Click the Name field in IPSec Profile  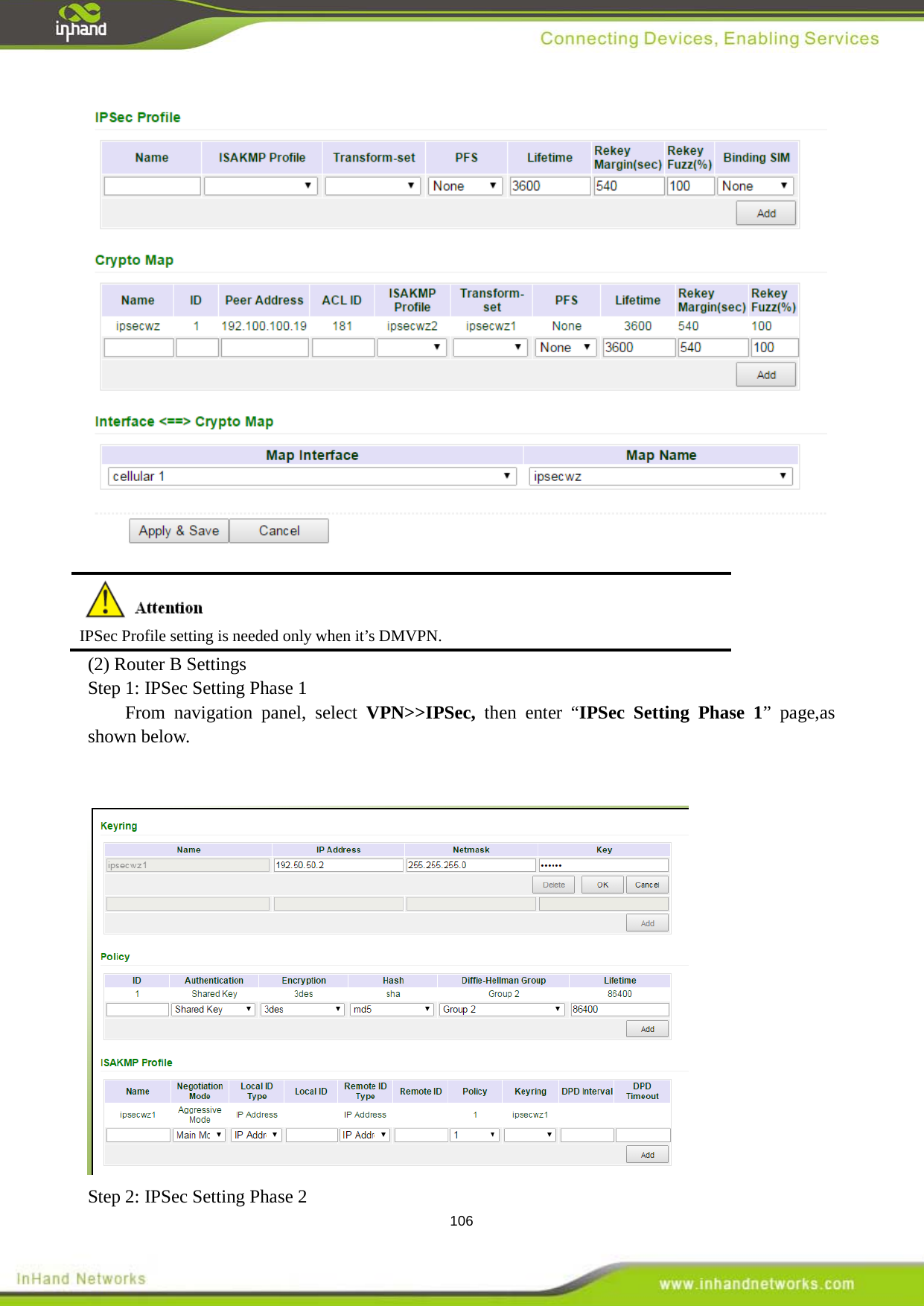[x=152, y=185]
